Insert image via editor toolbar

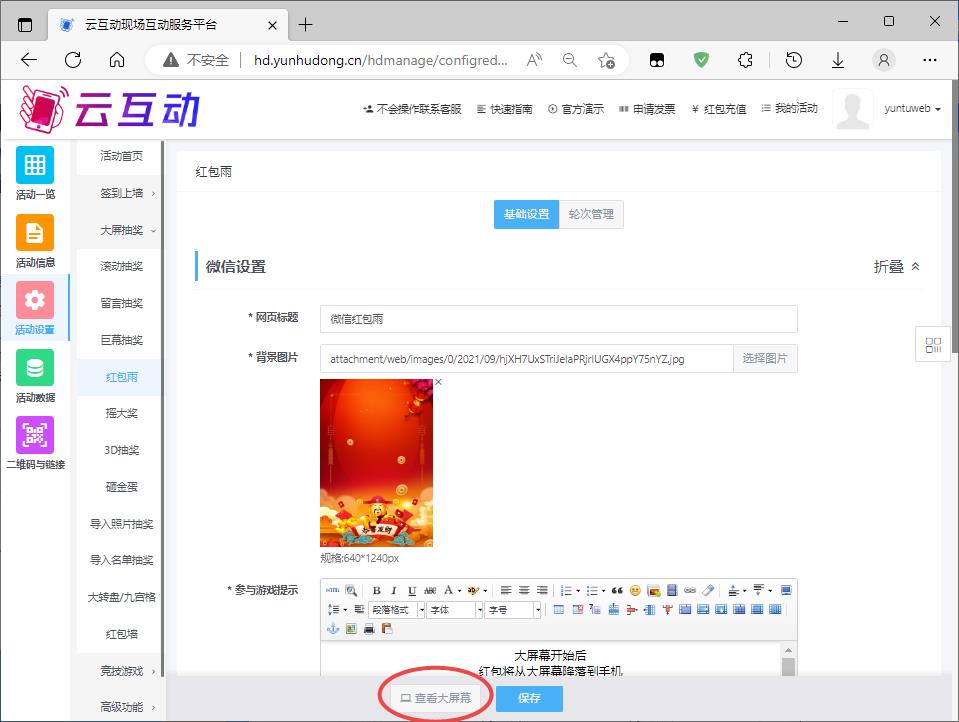pos(653,590)
